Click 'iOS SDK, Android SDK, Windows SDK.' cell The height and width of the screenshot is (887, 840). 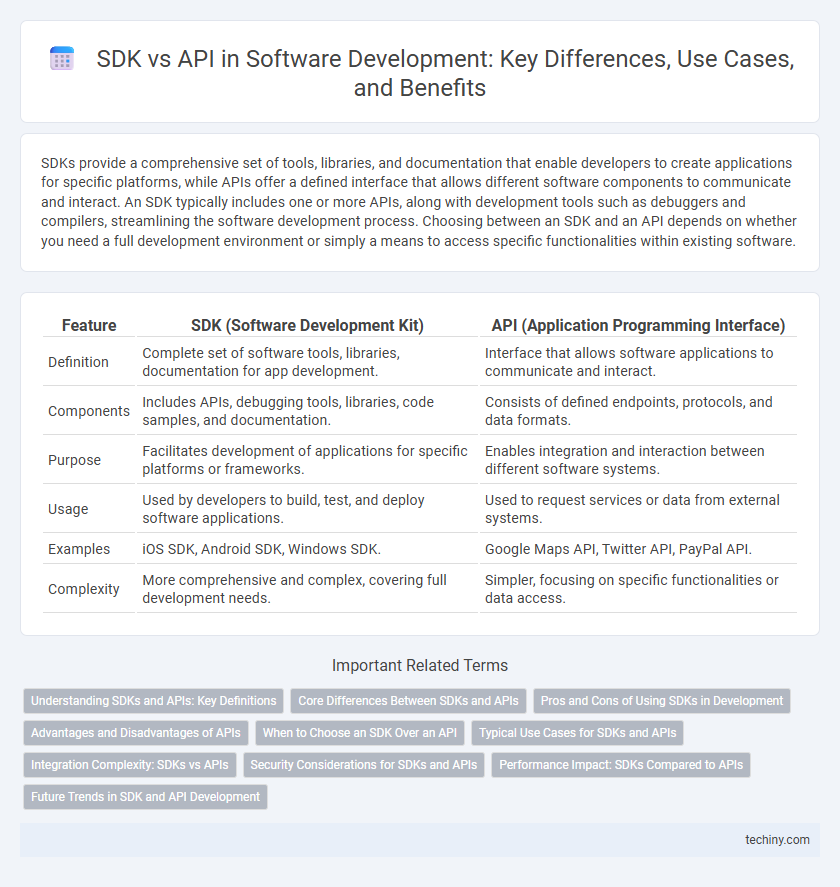pos(307,549)
